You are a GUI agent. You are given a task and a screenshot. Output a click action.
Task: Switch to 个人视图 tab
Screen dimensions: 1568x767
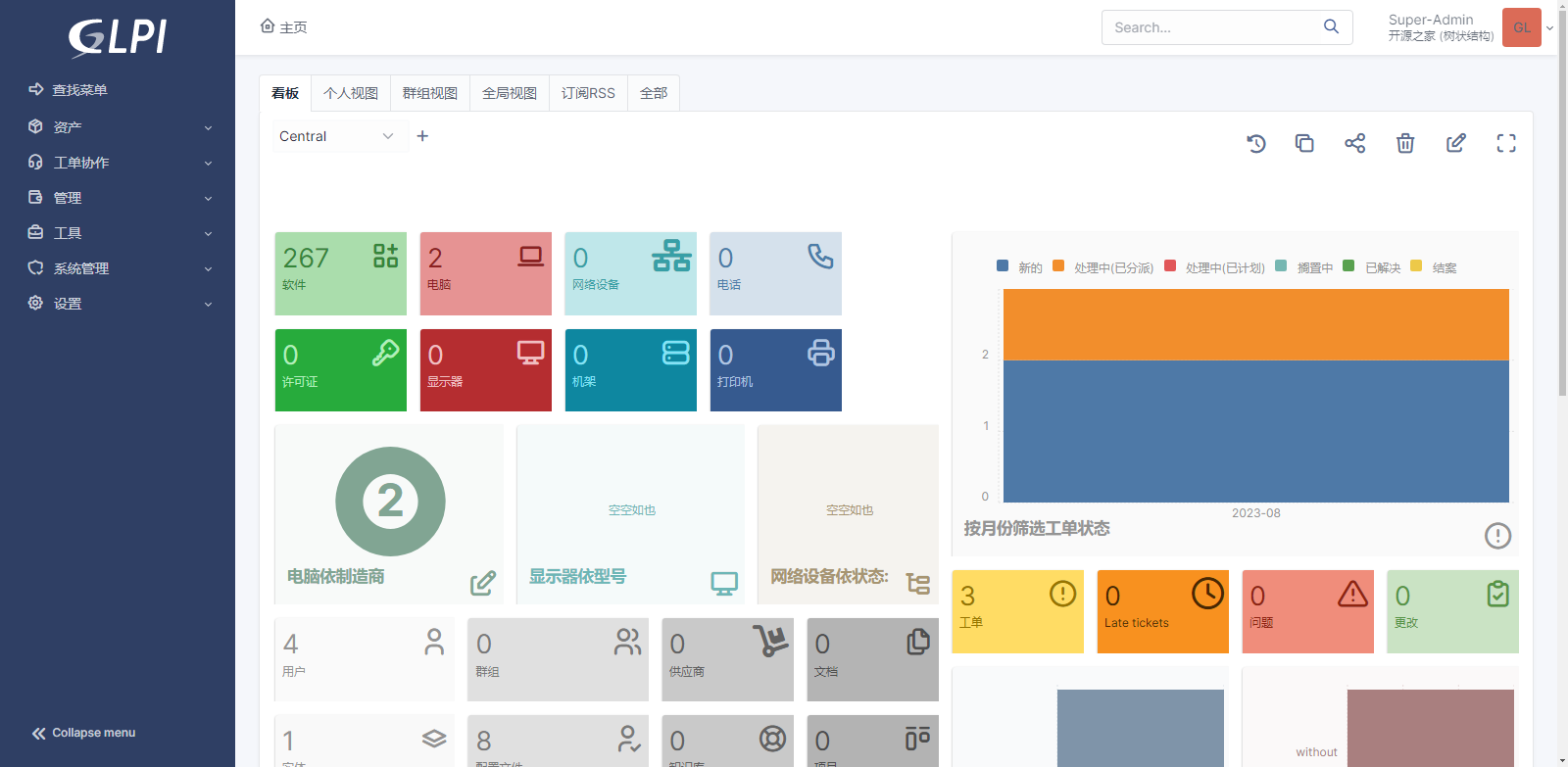[x=351, y=93]
